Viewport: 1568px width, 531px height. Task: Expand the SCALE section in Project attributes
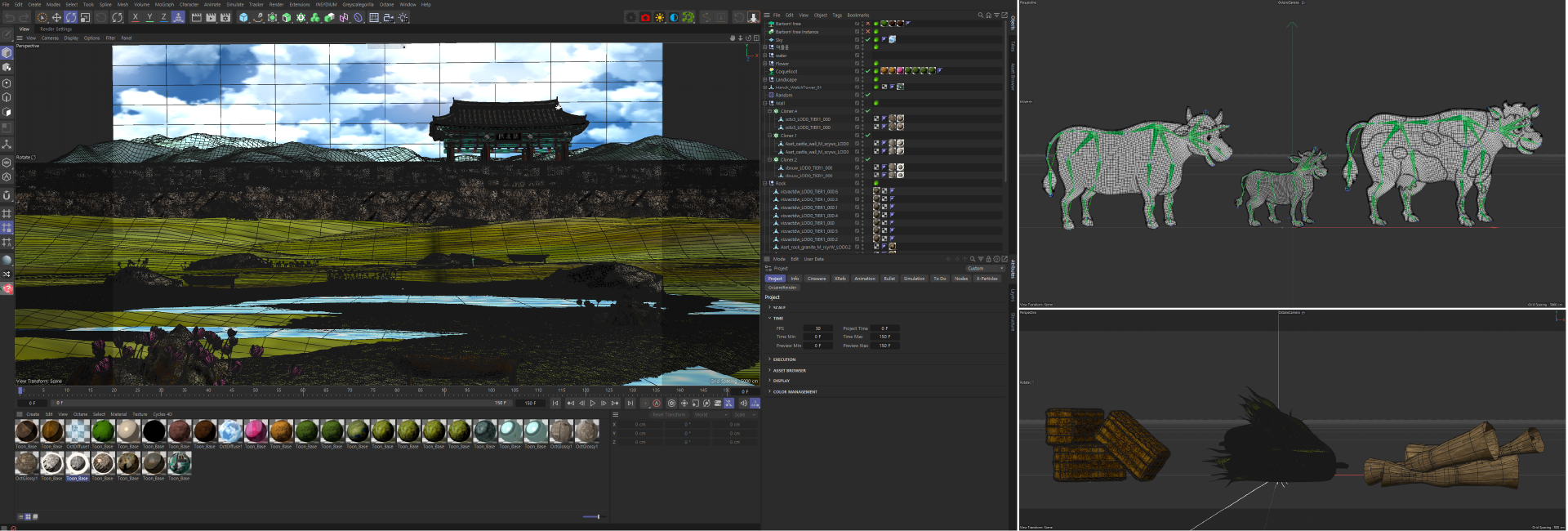pyautogui.click(x=779, y=307)
